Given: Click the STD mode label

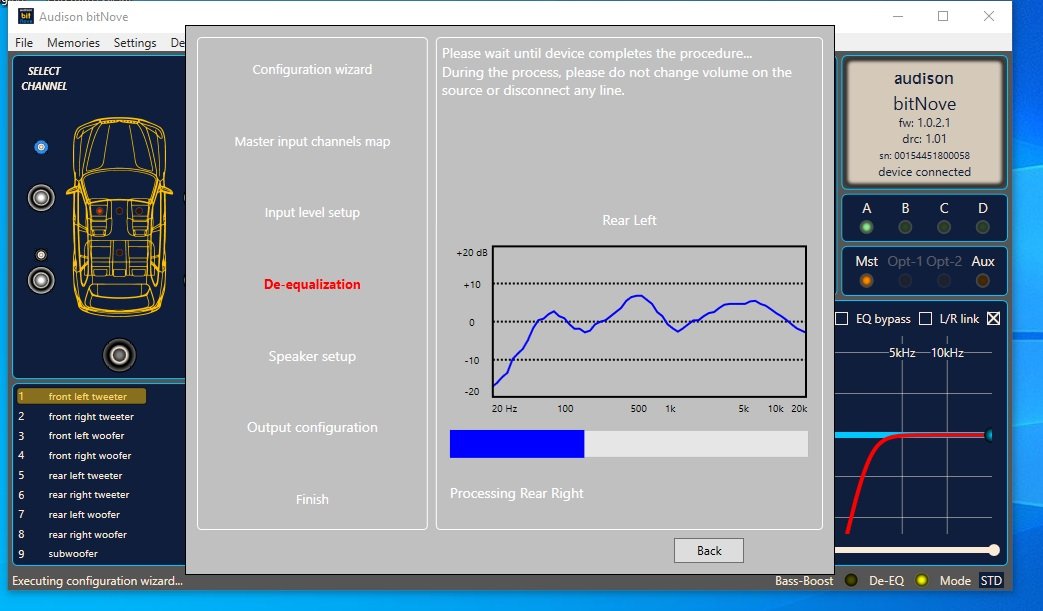Looking at the screenshot, I should [990, 580].
